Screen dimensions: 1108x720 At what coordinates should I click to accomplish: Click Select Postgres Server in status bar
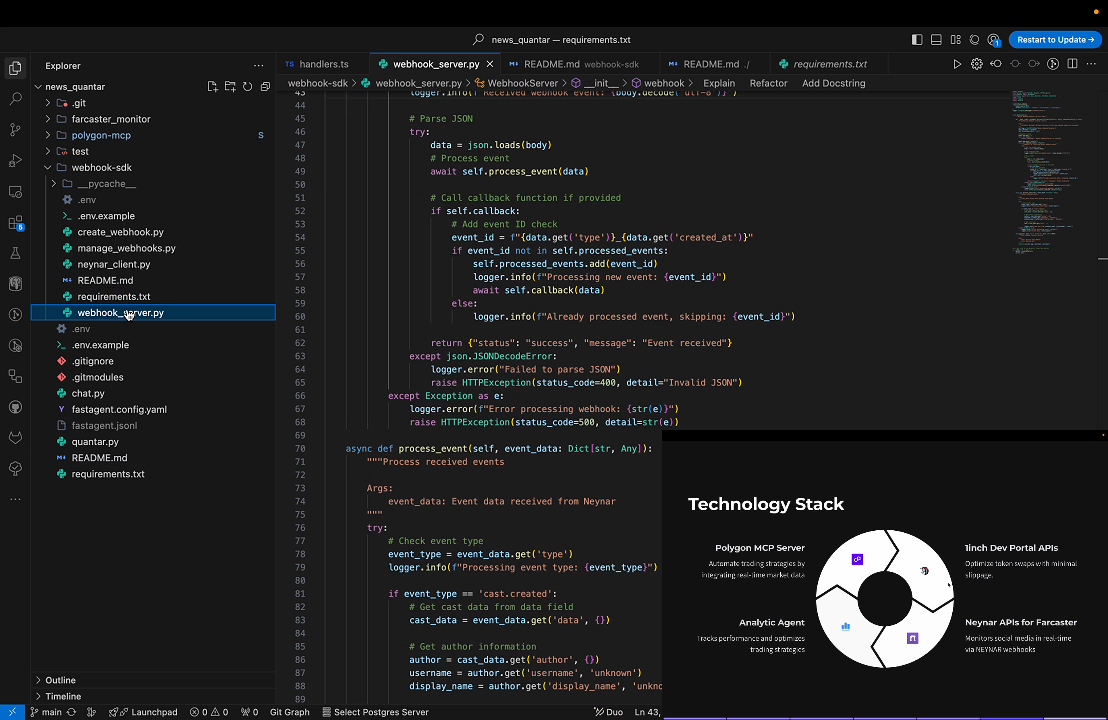pos(375,712)
